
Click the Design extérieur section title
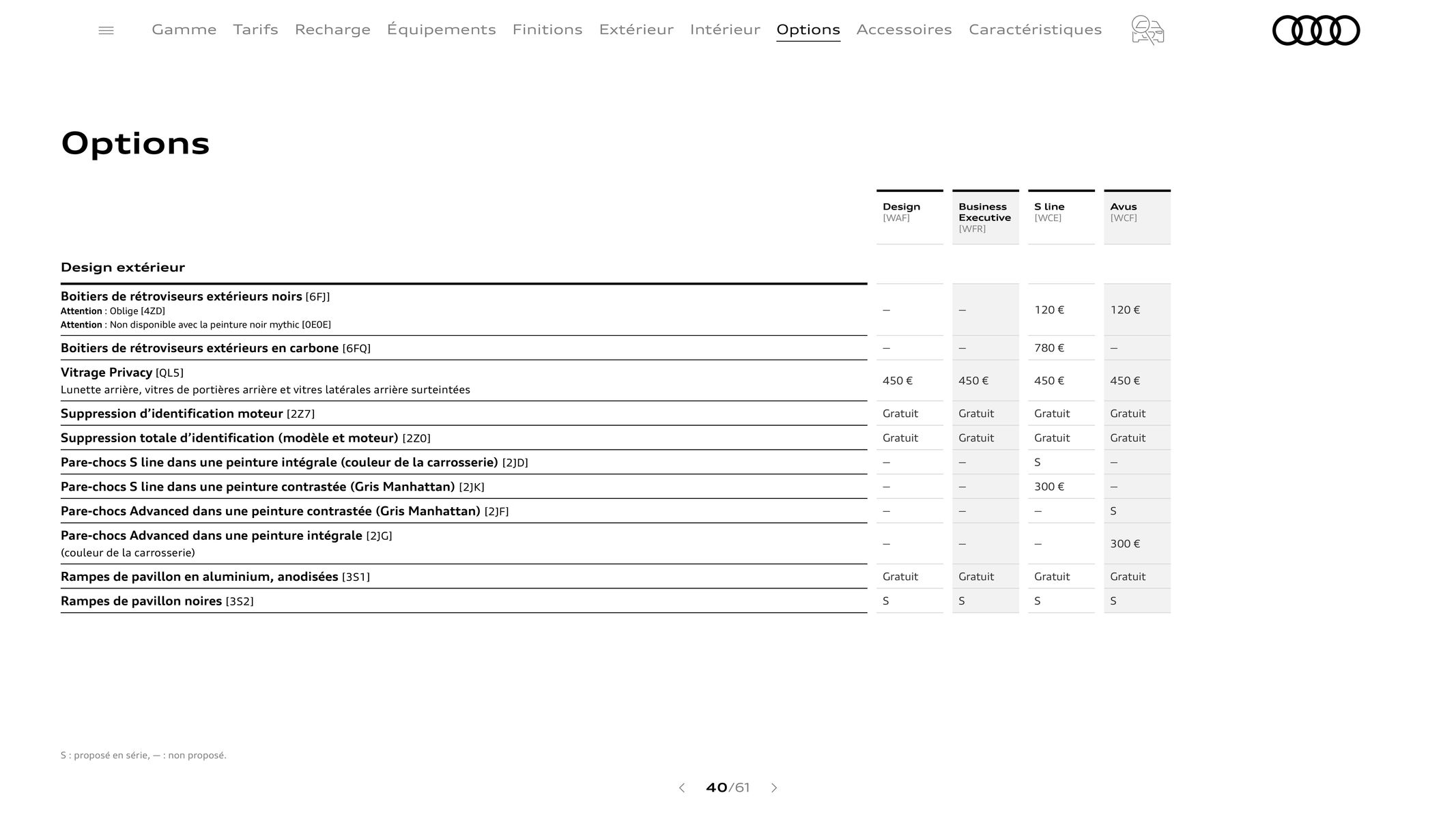coord(123,267)
